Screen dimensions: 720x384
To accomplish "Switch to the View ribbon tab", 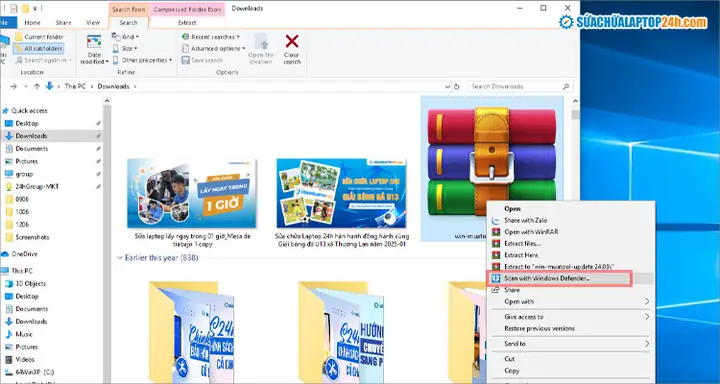I will 93,23.
